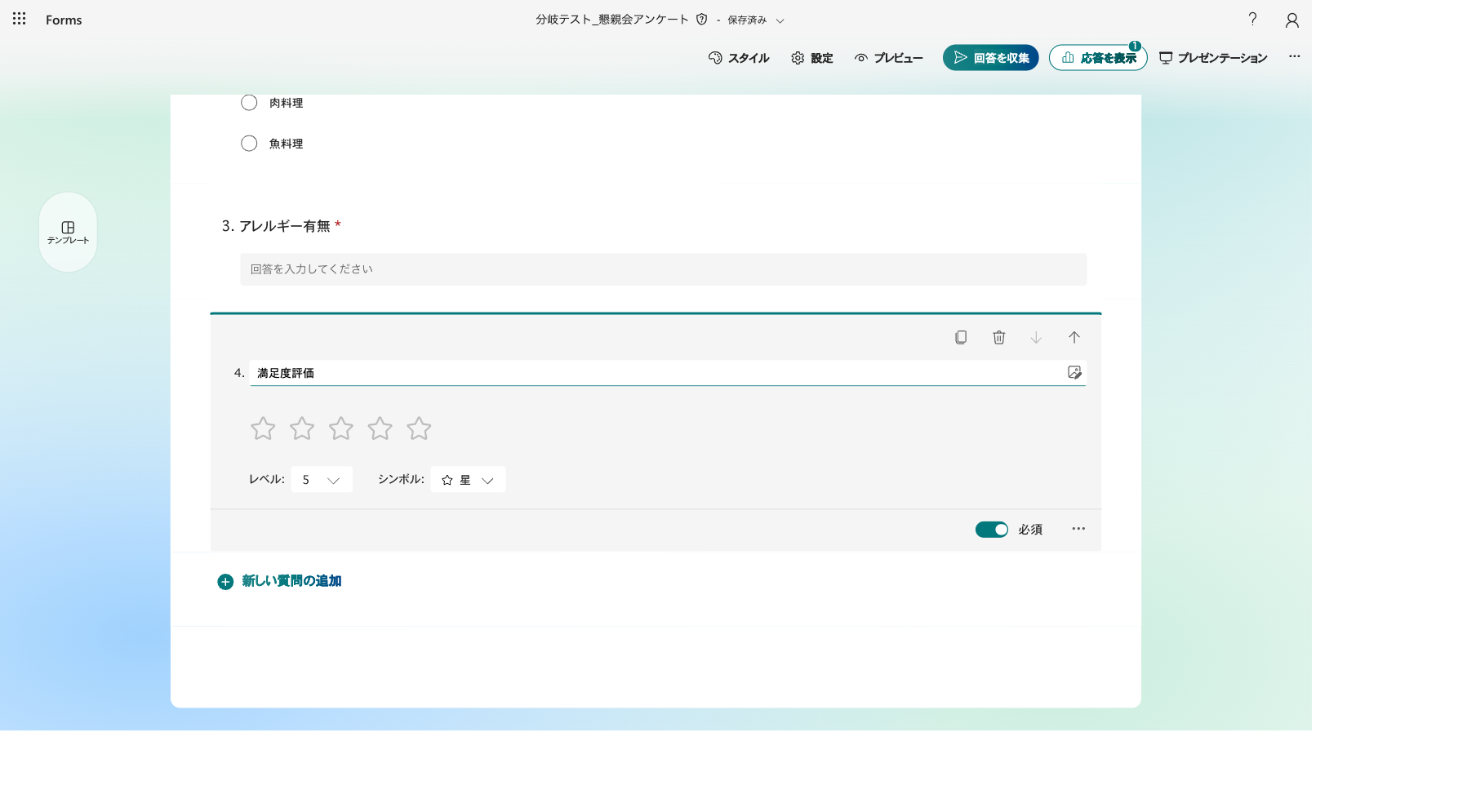Open the 設定 settings menu
This screenshot has height=812, width=1458.
coord(811,58)
